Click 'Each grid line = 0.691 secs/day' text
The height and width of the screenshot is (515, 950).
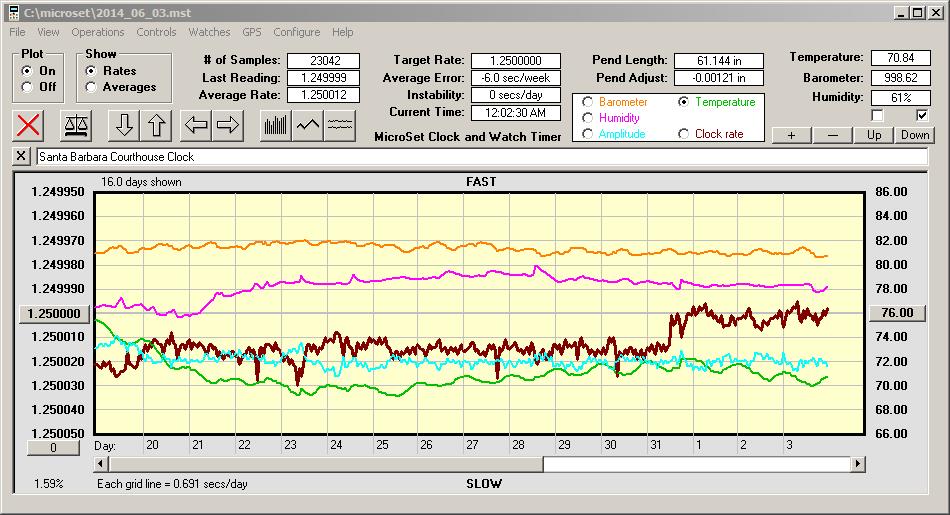[x=172, y=483]
